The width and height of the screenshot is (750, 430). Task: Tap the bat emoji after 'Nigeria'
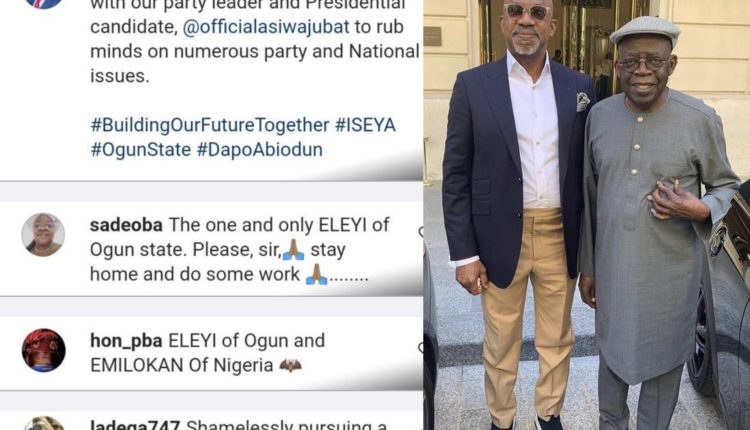(290, 365)
